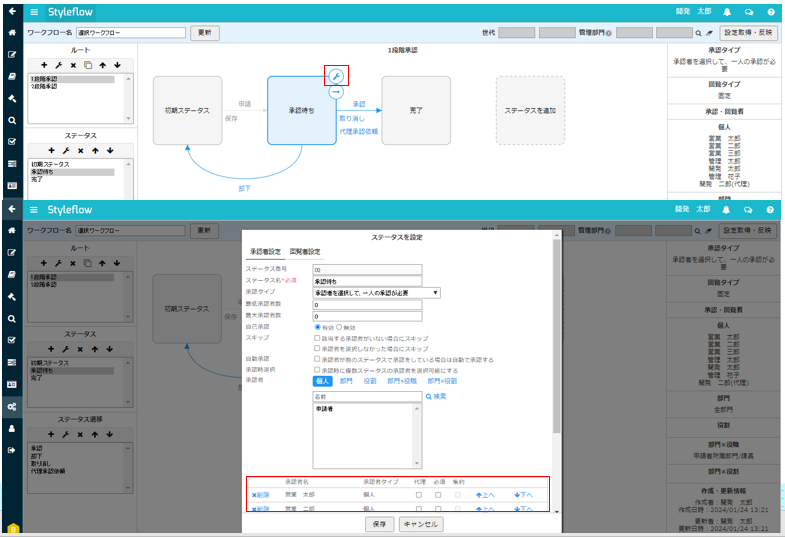The height and width of the screenshot is (537, 785).
Task: Delete route with X in upper ルート toolbar
Action: (x=73, y=65)
